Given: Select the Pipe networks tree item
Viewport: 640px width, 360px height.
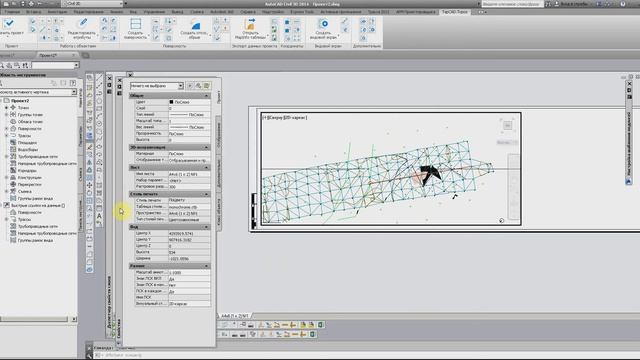Looking at the screenshot, I should point(38,157).
